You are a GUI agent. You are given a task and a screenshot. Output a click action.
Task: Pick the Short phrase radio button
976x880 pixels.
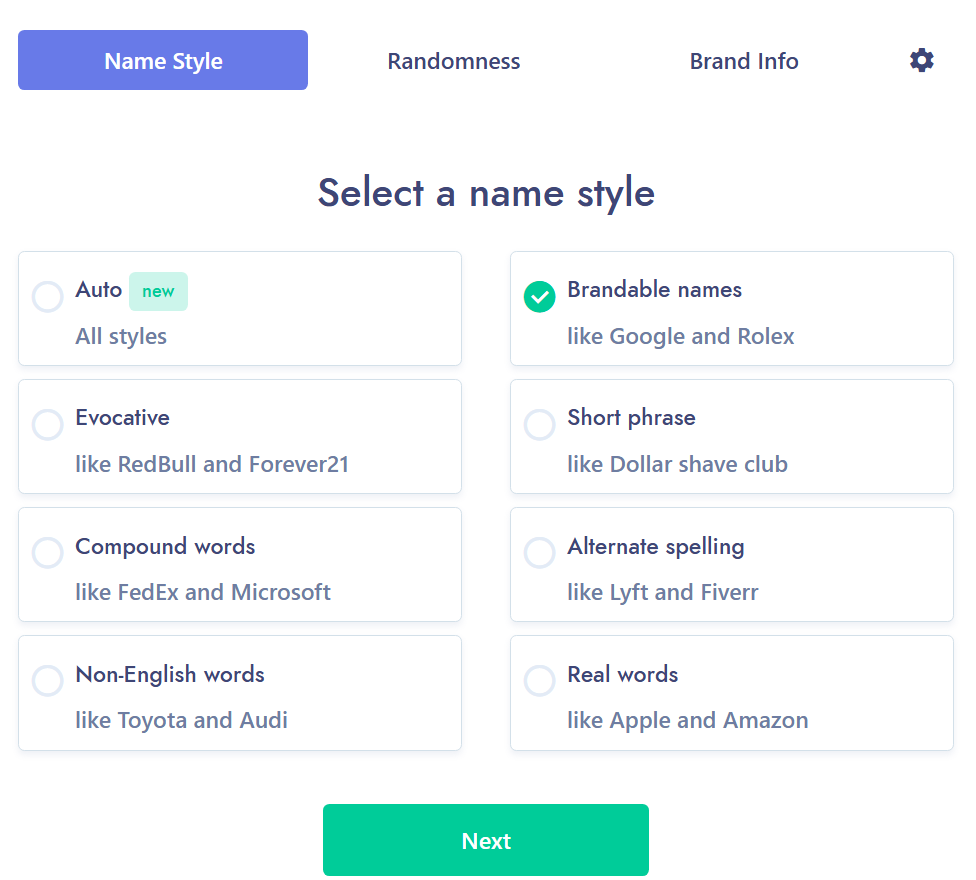pos(540,425)
